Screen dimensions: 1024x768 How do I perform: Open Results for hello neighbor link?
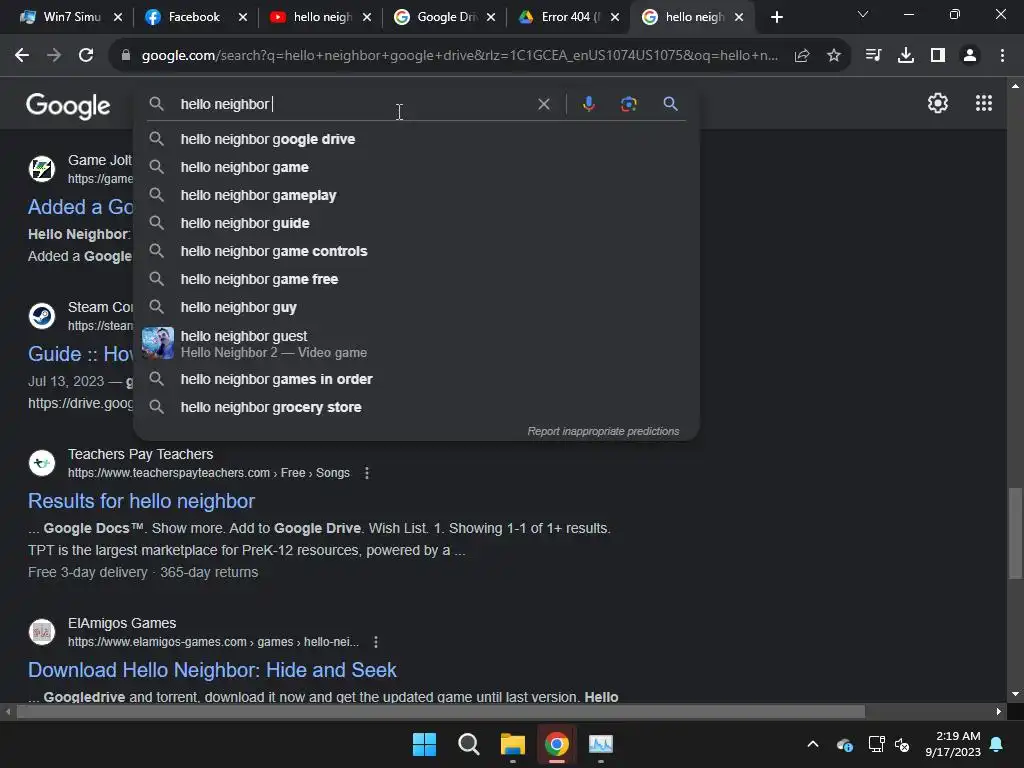pos(141,501)
